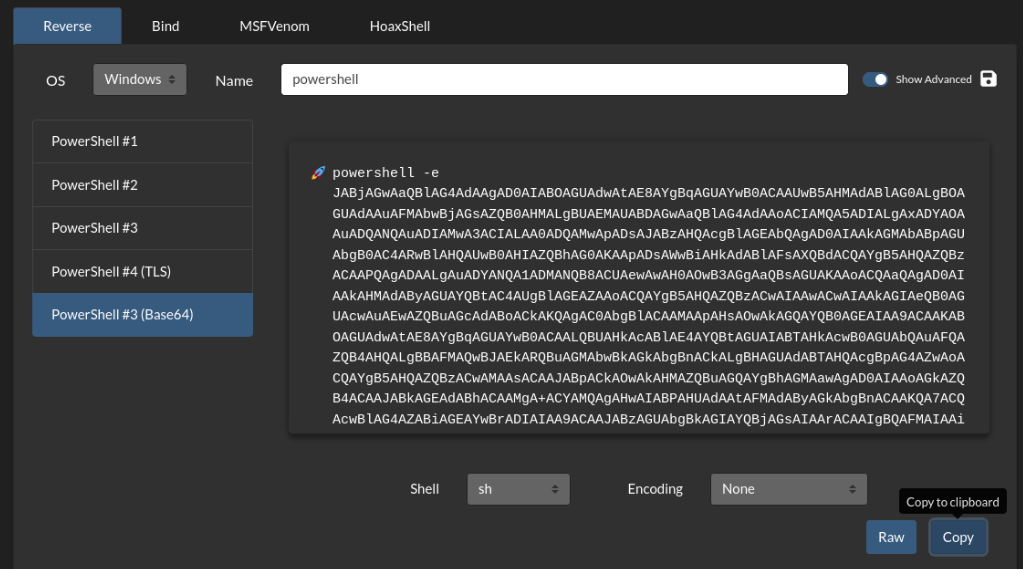Switch to the MSFVenom tab
Viewport: 1023px width, 569px height.
click(275, 26)
